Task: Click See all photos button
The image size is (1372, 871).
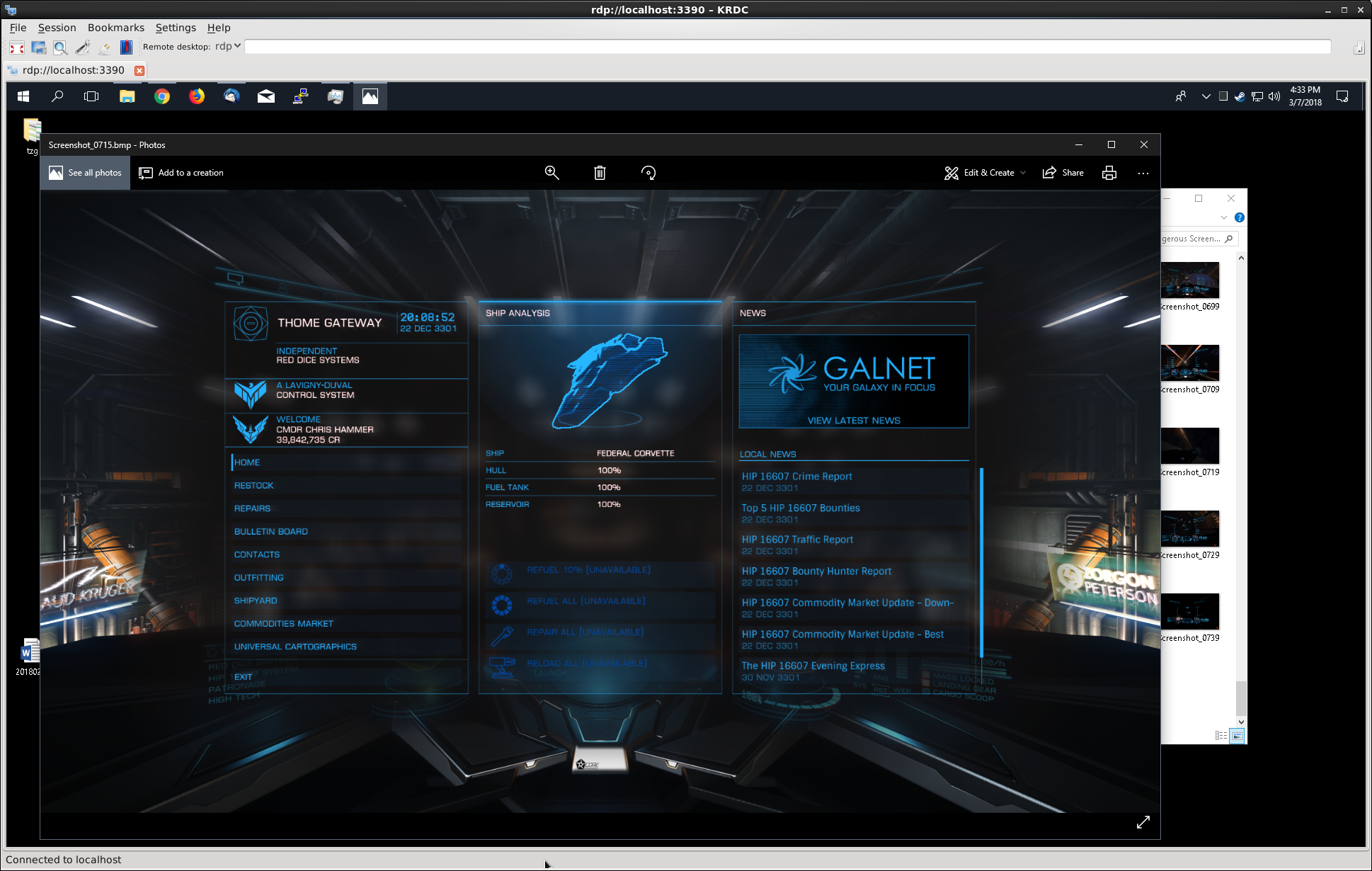Action: tap(85, 173)
